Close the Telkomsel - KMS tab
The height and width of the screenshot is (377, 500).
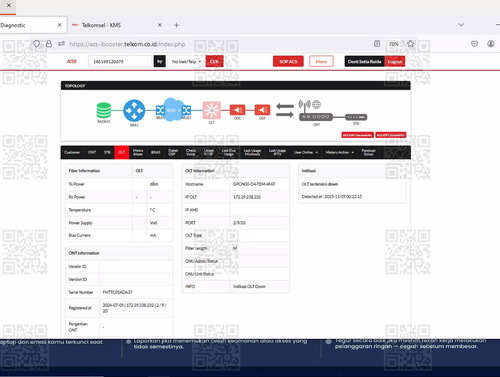tap(160, 25)
